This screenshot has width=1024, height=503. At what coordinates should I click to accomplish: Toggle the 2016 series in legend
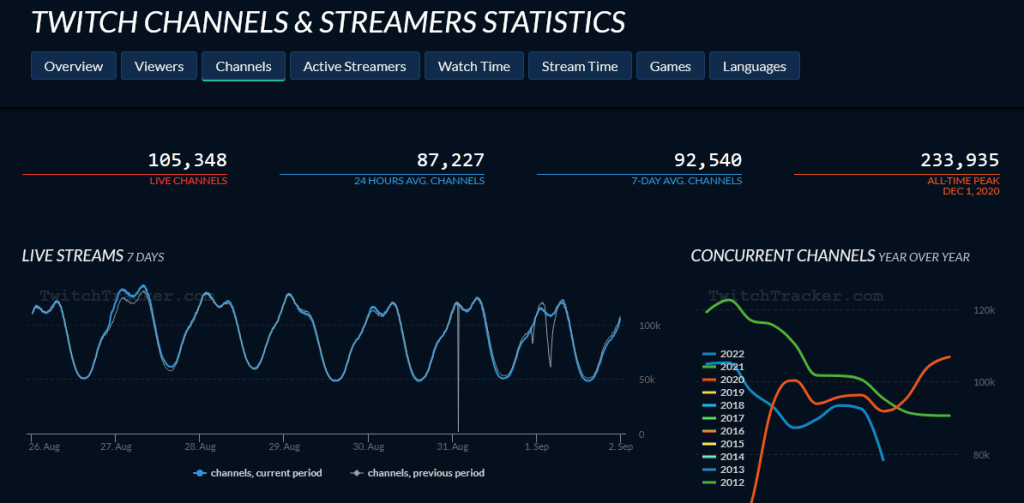724,430
